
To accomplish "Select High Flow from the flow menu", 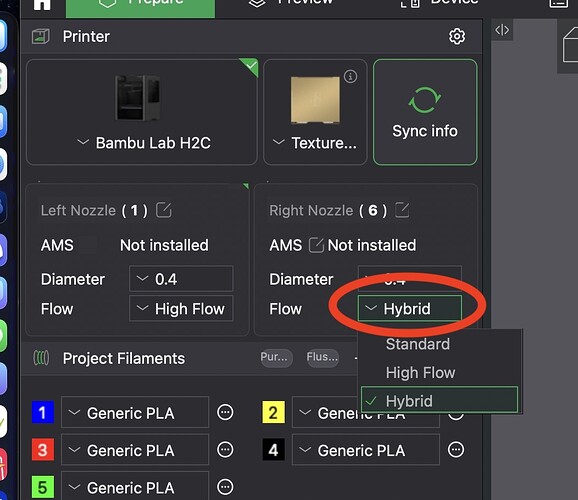I will tap(420, 373).
